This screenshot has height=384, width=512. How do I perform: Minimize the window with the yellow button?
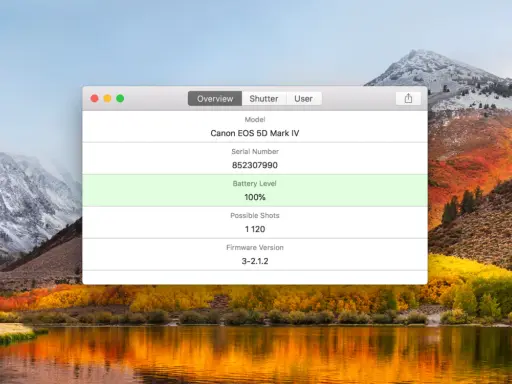click(x=107, y=98)
